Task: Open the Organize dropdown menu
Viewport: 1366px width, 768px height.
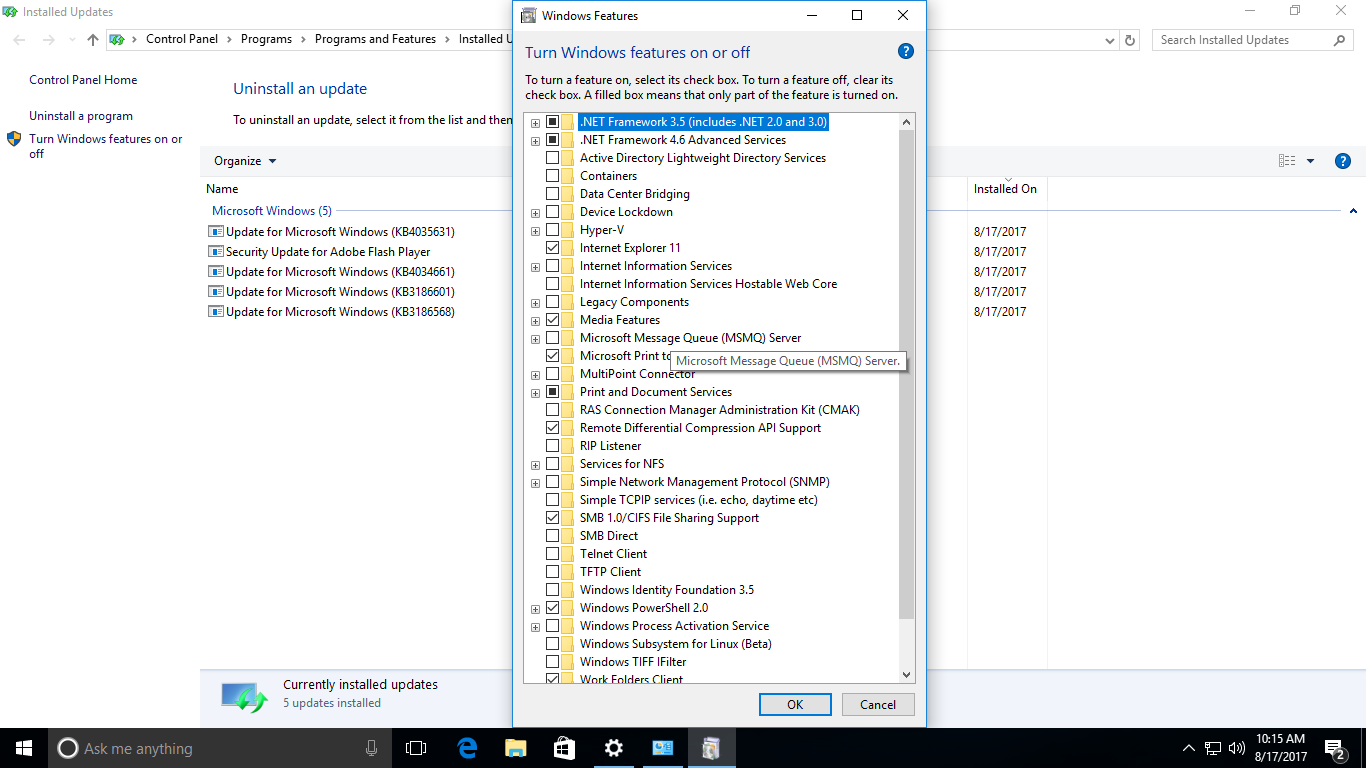Action: point(245,161)
